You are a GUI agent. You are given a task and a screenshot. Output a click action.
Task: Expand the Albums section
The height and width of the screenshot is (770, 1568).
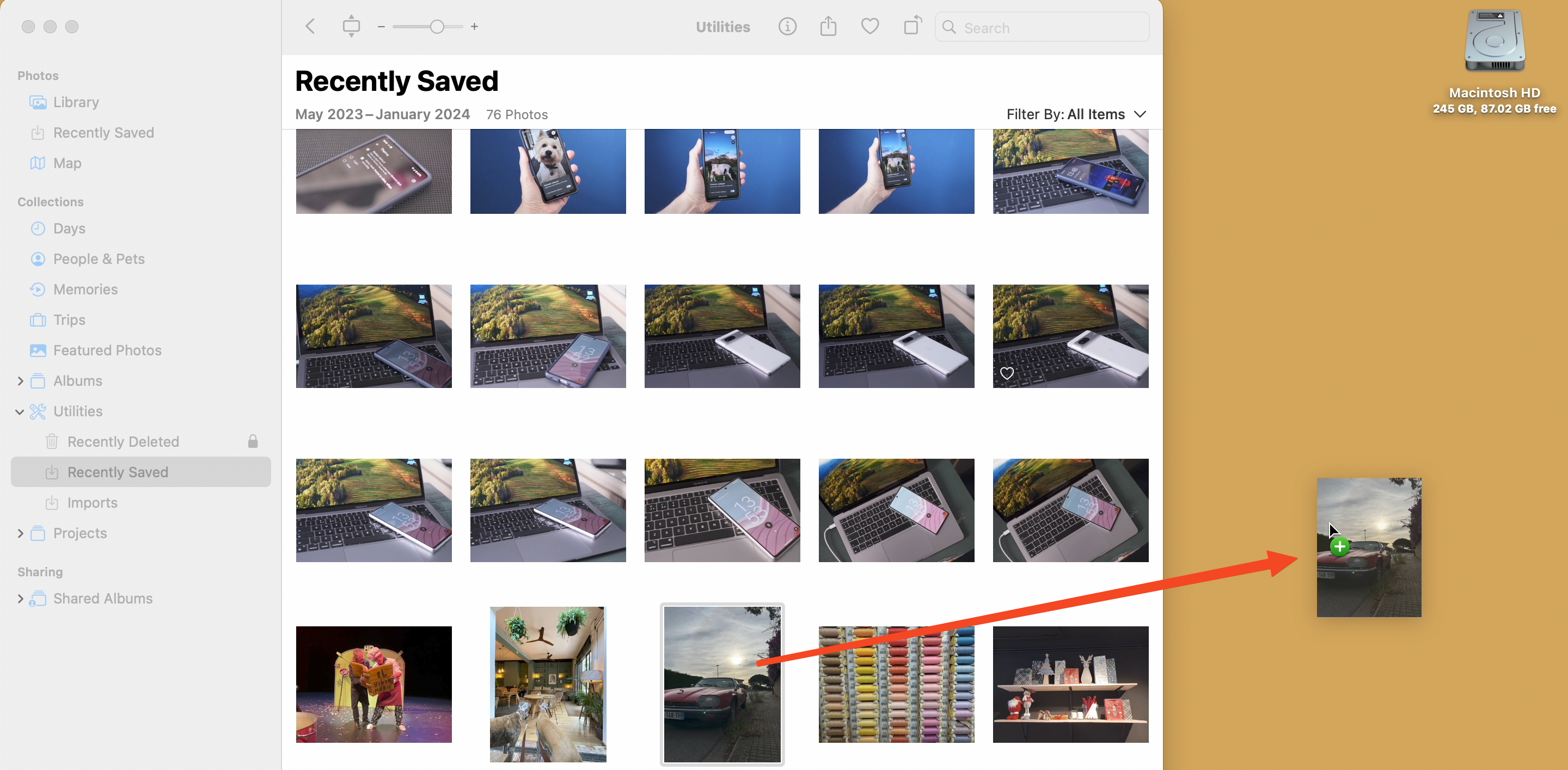[22, 380]
